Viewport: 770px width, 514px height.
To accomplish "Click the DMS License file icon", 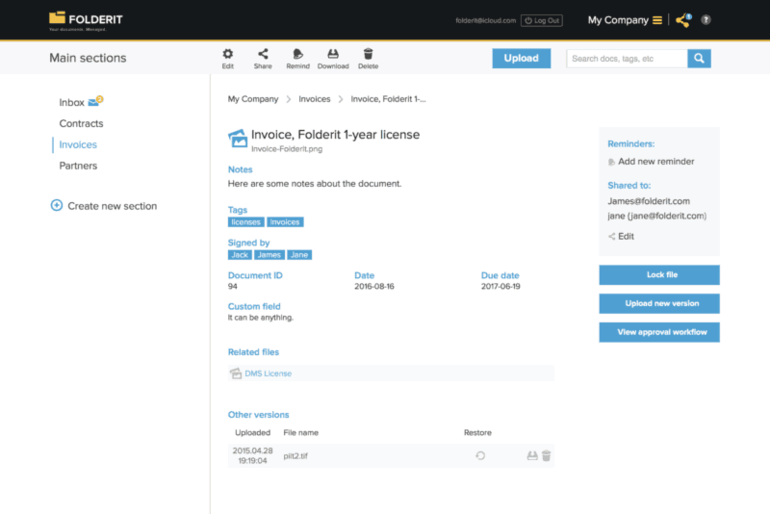I will 236,374.
